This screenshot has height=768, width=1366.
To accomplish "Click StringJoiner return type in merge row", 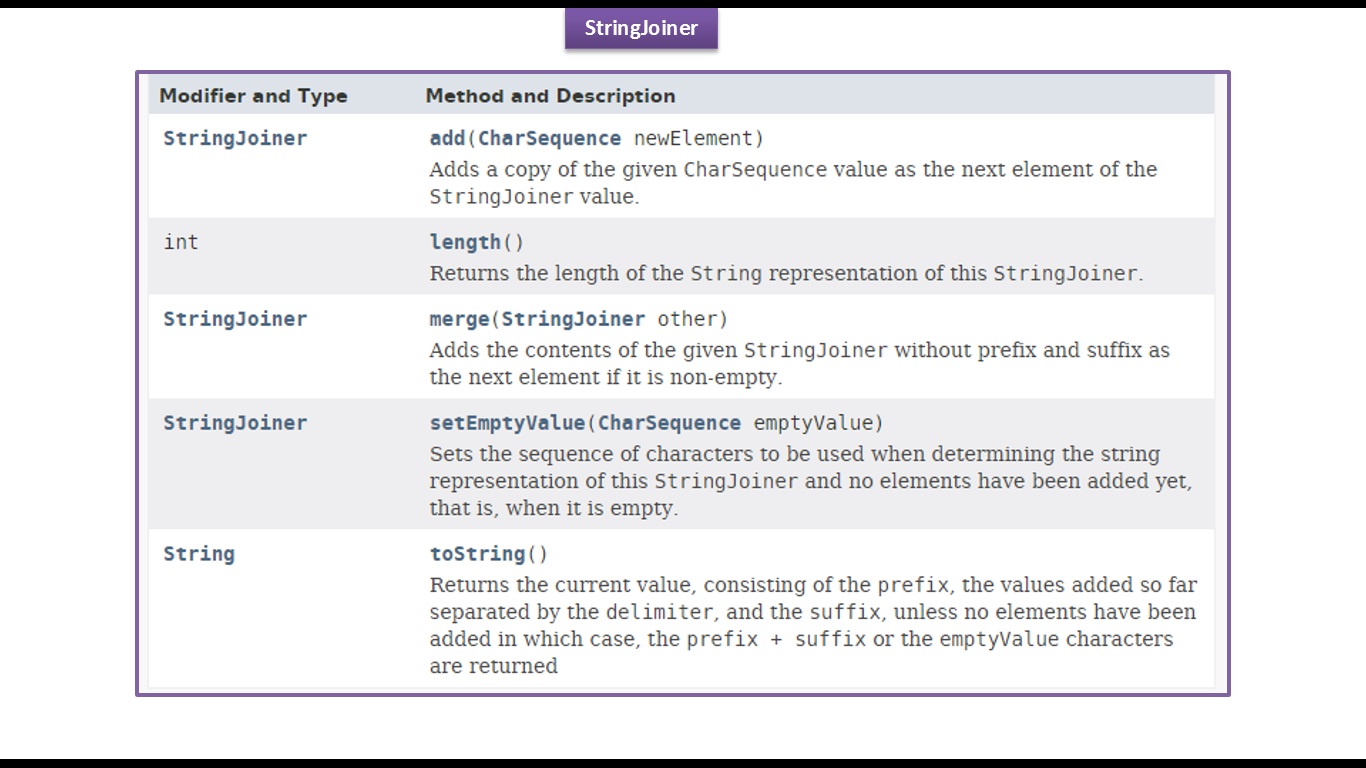I will [235, 319].
